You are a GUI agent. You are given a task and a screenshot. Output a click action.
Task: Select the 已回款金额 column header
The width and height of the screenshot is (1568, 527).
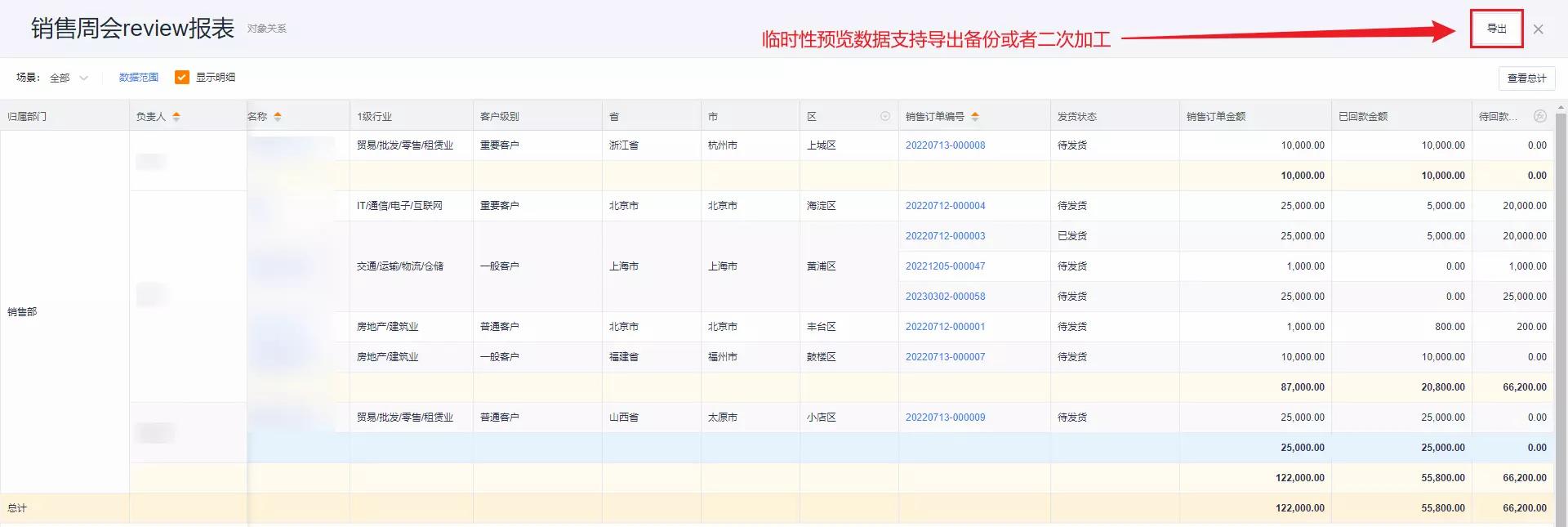click(1401, 116)
